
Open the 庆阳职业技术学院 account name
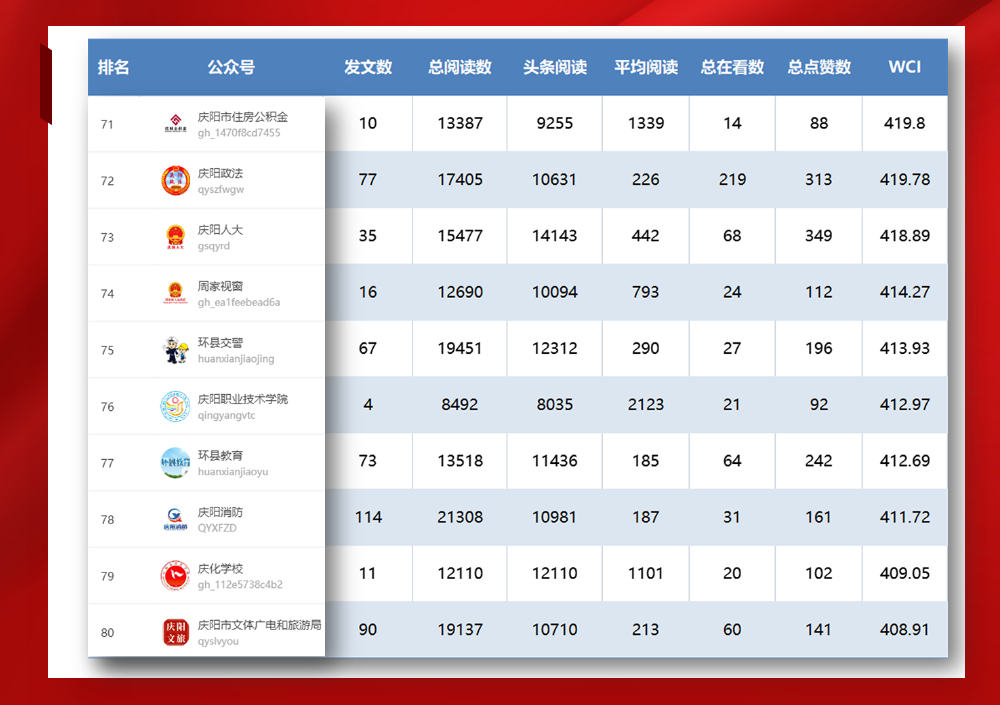point(242,399)
